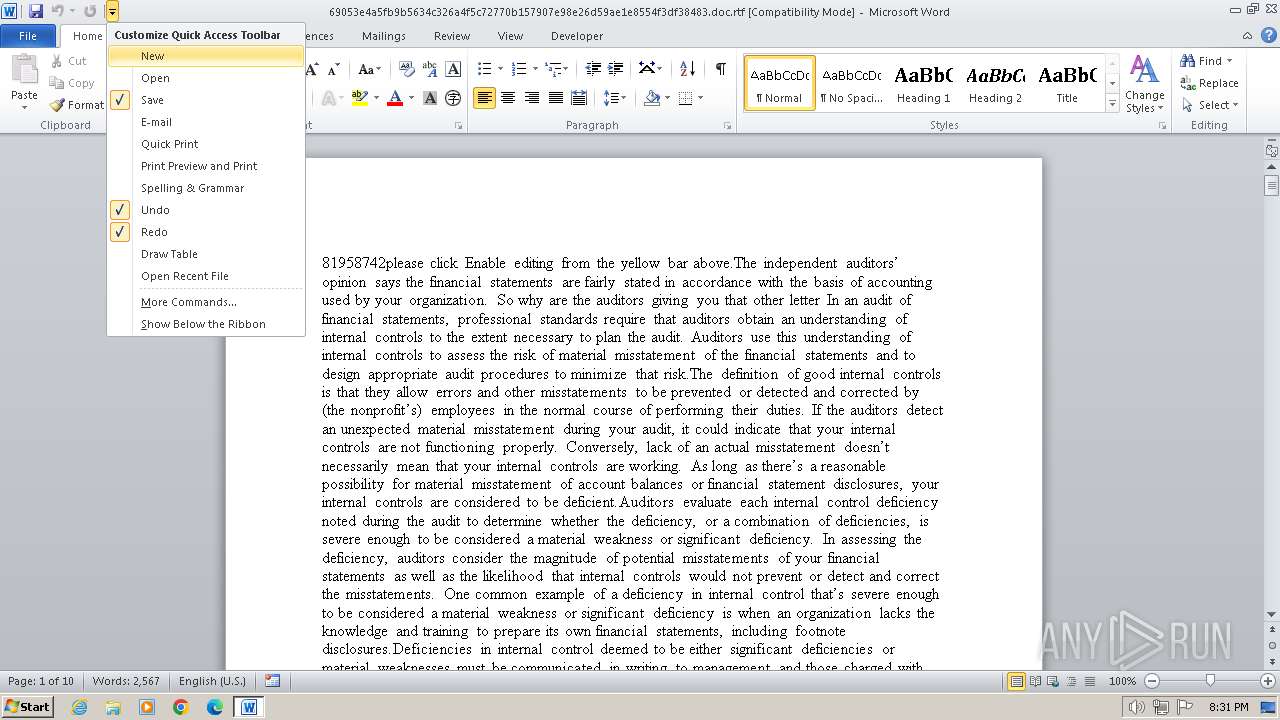
Task: Enable E-mail in Quick Access menu
Action: coord(205,122)
